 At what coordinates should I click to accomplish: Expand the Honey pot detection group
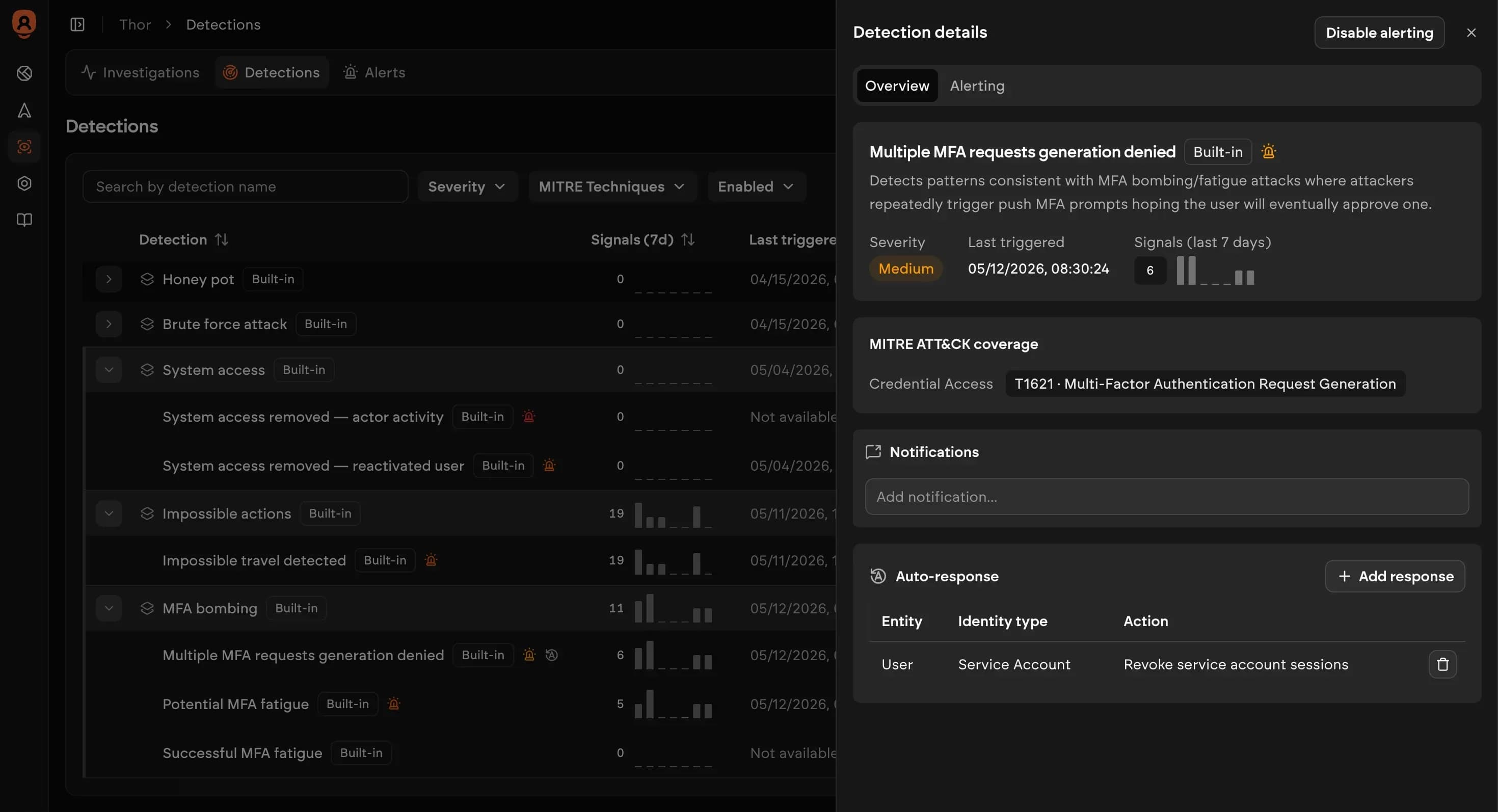tap(109, 279)
